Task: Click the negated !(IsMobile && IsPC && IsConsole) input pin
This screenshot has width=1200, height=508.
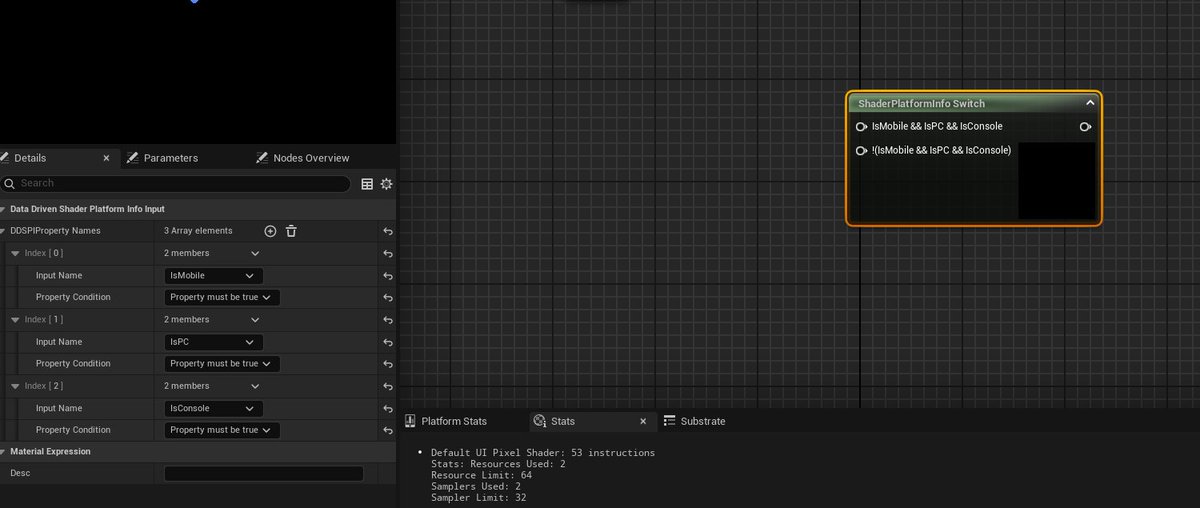Action: coord(861,151)
